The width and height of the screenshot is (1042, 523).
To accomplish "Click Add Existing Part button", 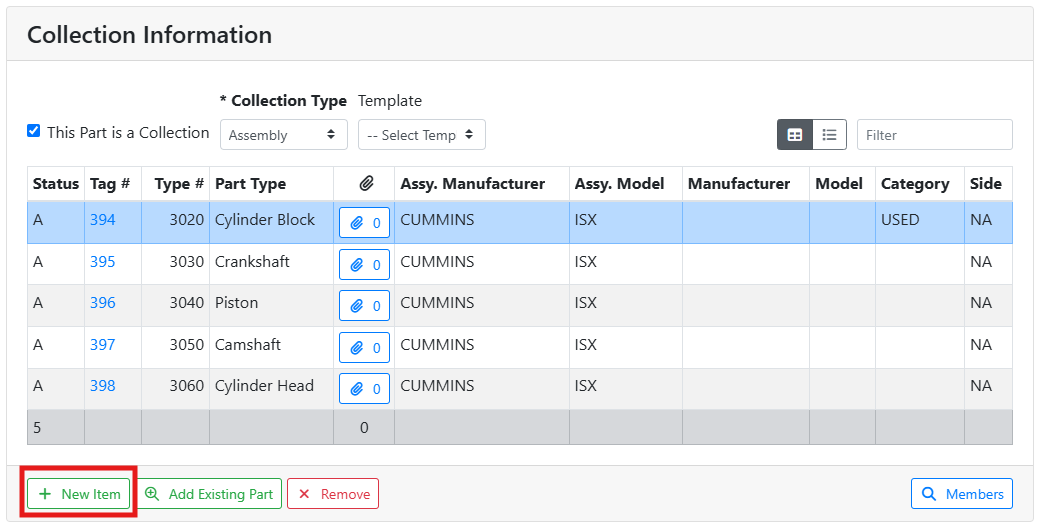I will [209, 494].
